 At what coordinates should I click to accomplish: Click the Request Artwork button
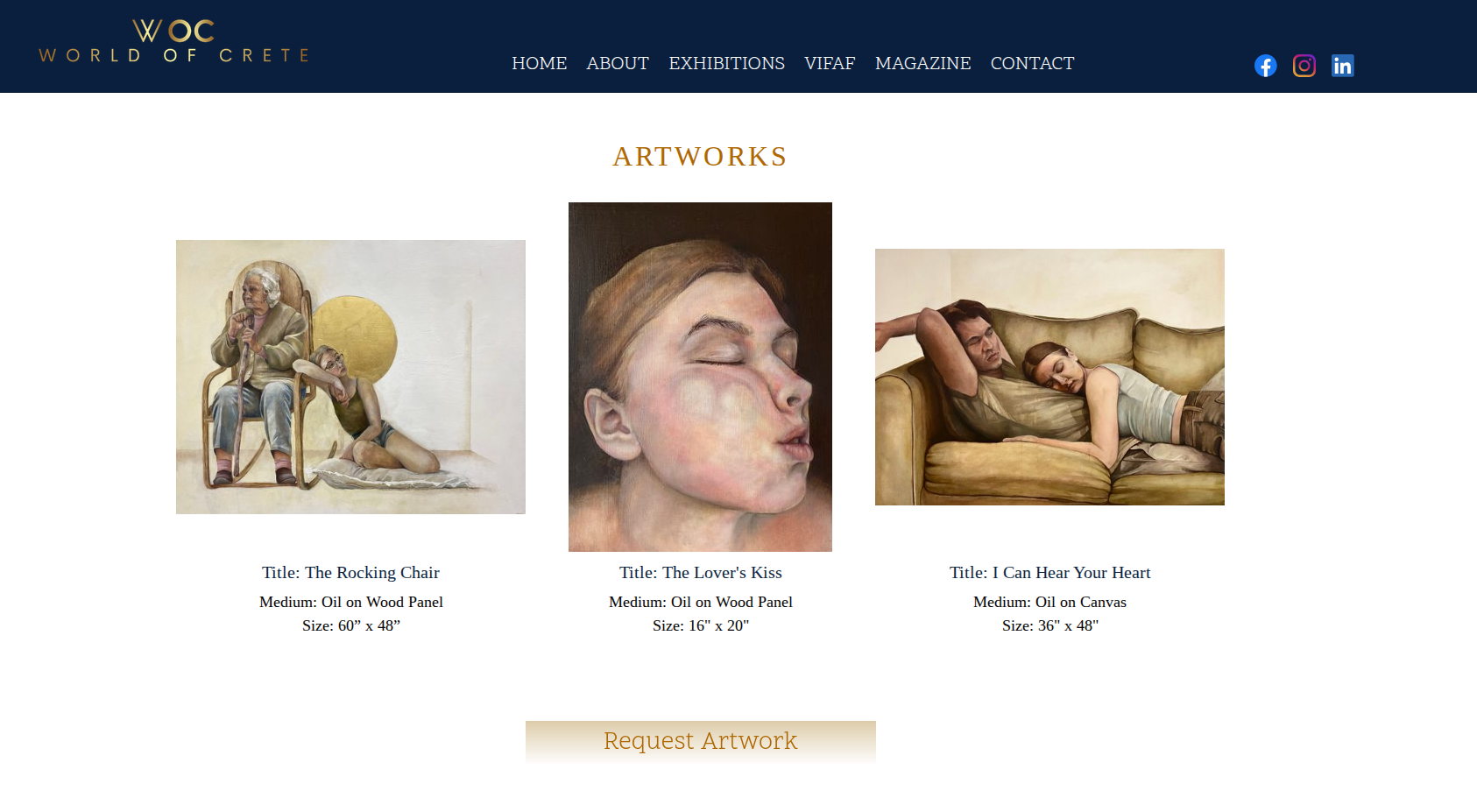click(x=701, y=742)
